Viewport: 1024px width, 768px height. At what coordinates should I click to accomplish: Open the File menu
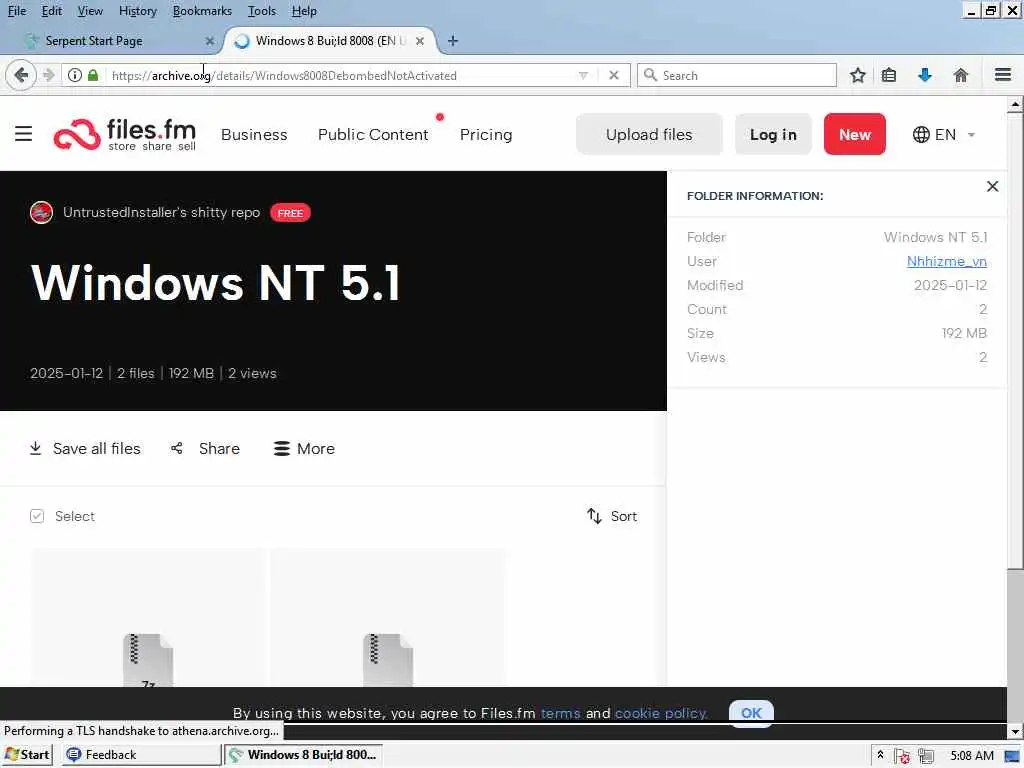pos(17,11)
